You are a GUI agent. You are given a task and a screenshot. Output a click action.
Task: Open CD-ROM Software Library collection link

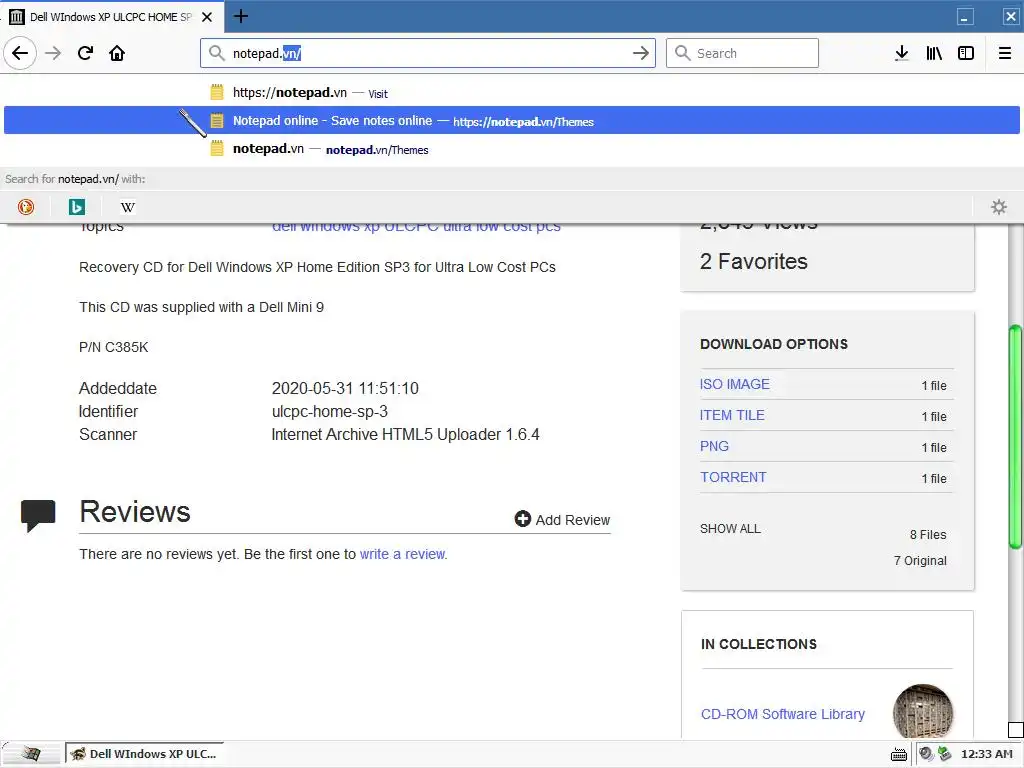pyautogui.click(x=782, y=714)
